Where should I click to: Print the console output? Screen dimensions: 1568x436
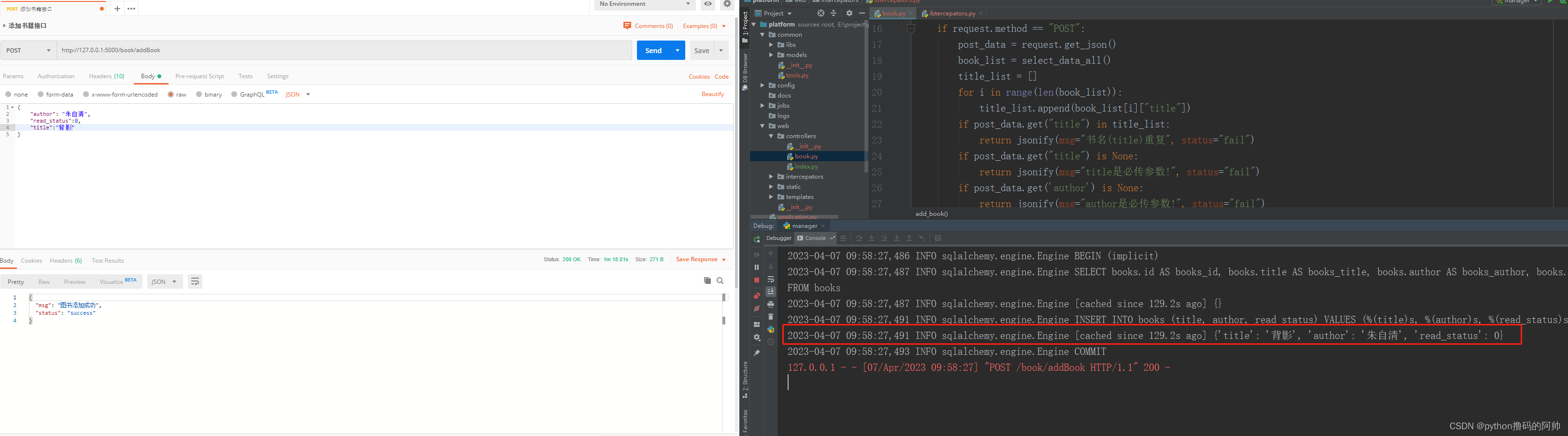(771, 305)
